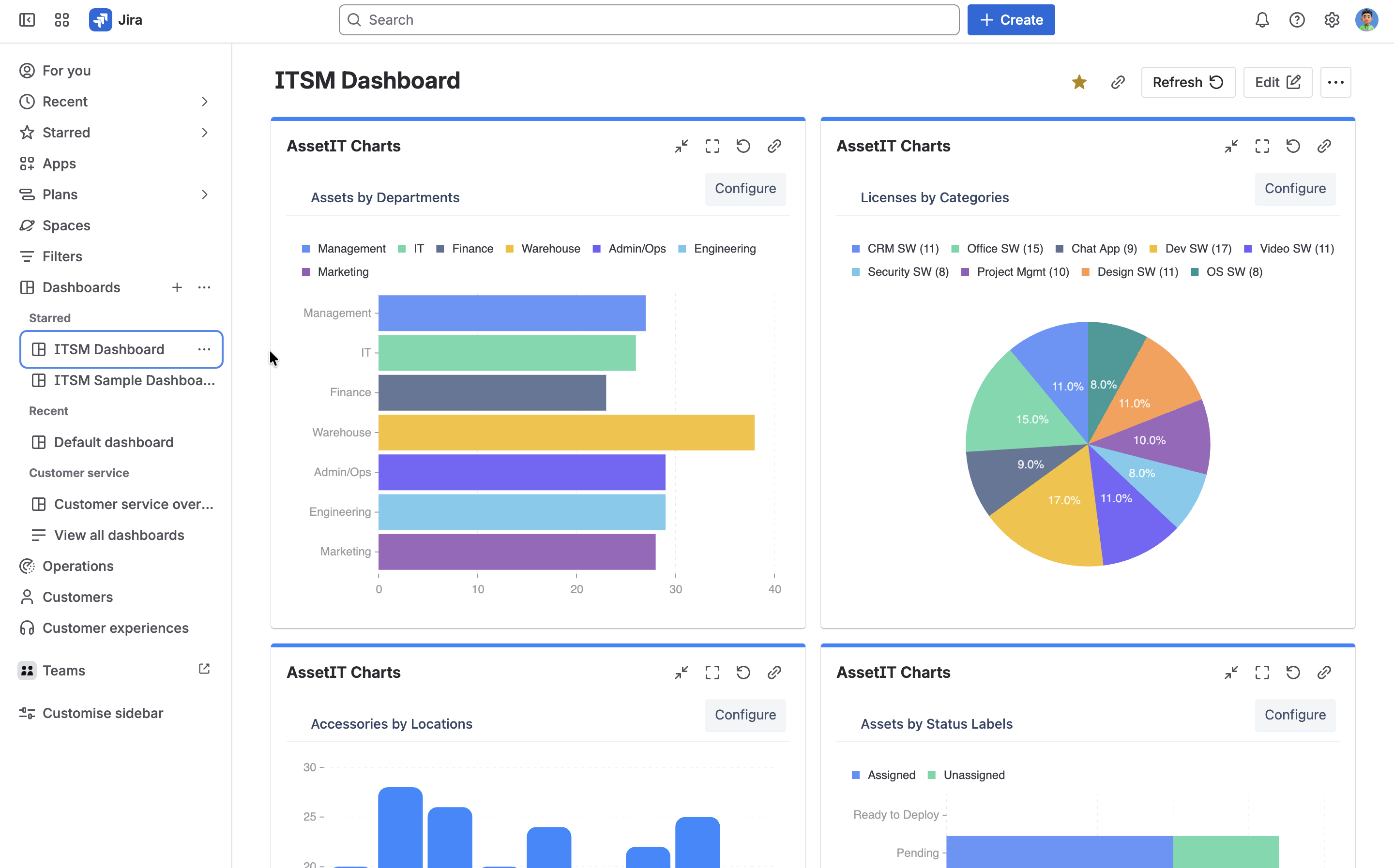Collapse the sidebar using the panel icon
The image size is (1394, 868).
click(27, 20)
